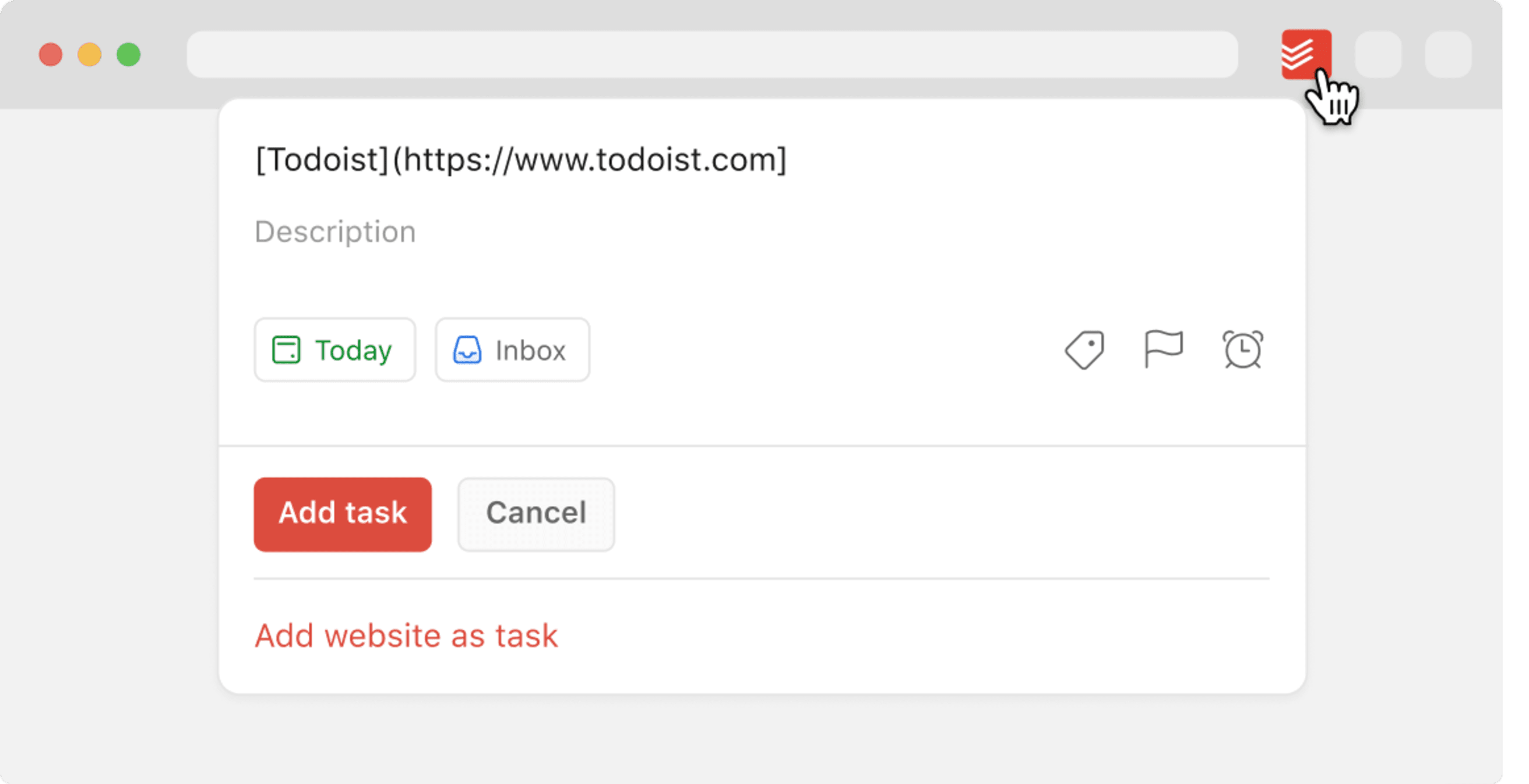Change the task's project from Inbox
Screen dimensions: 1529x784
512,349
